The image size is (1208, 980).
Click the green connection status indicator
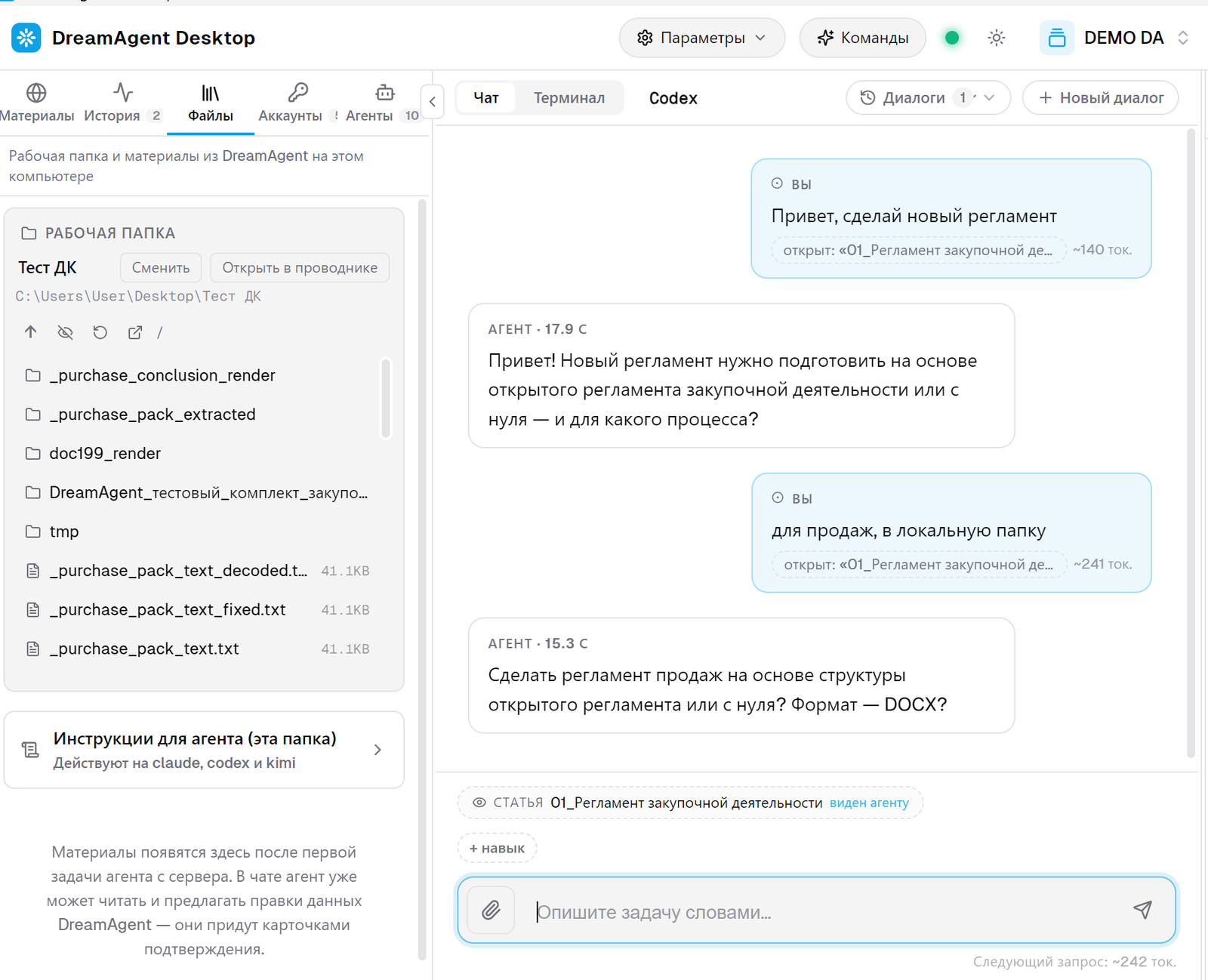pyautogui.click(x=952, y=38)
